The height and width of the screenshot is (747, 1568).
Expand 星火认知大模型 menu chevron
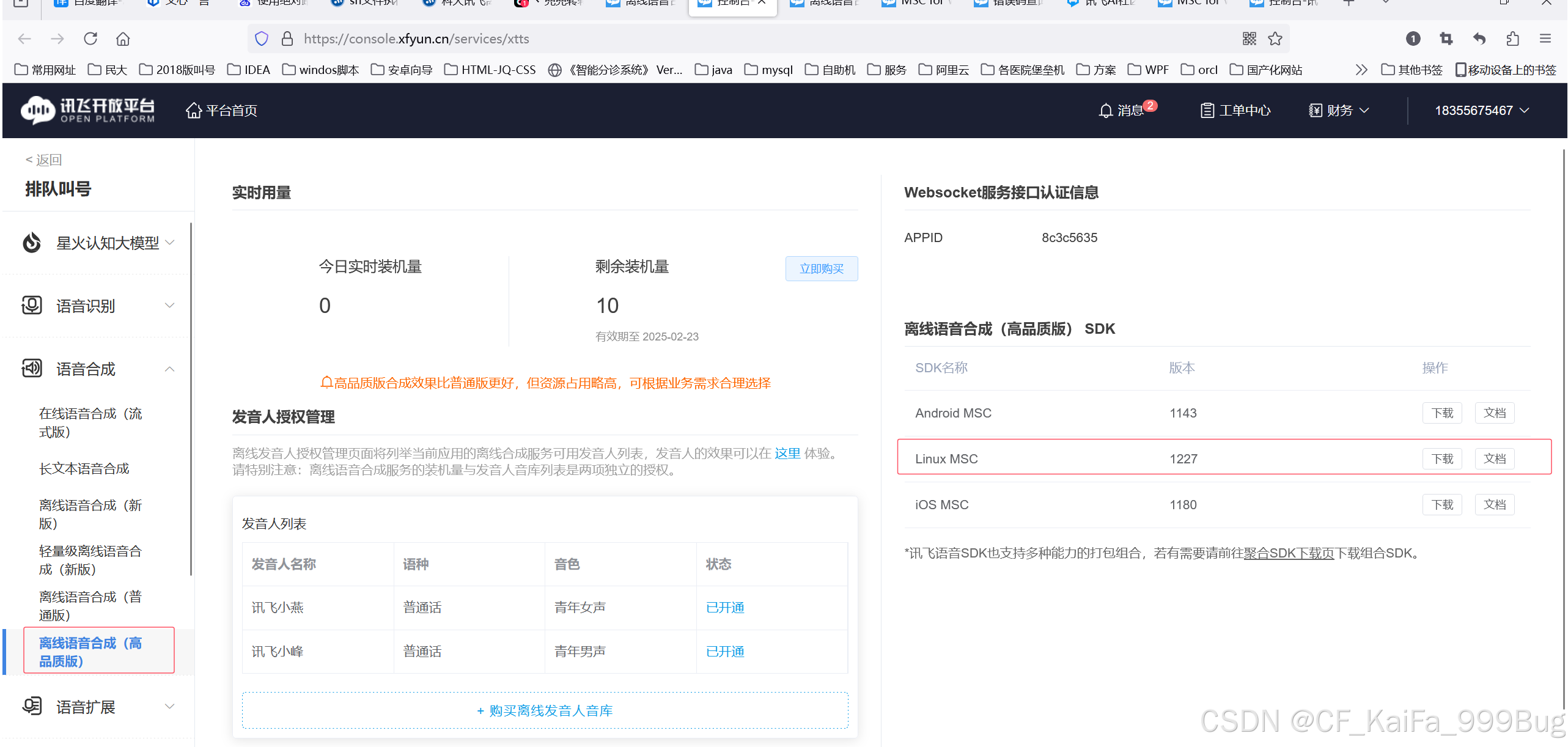click(170, 243)
